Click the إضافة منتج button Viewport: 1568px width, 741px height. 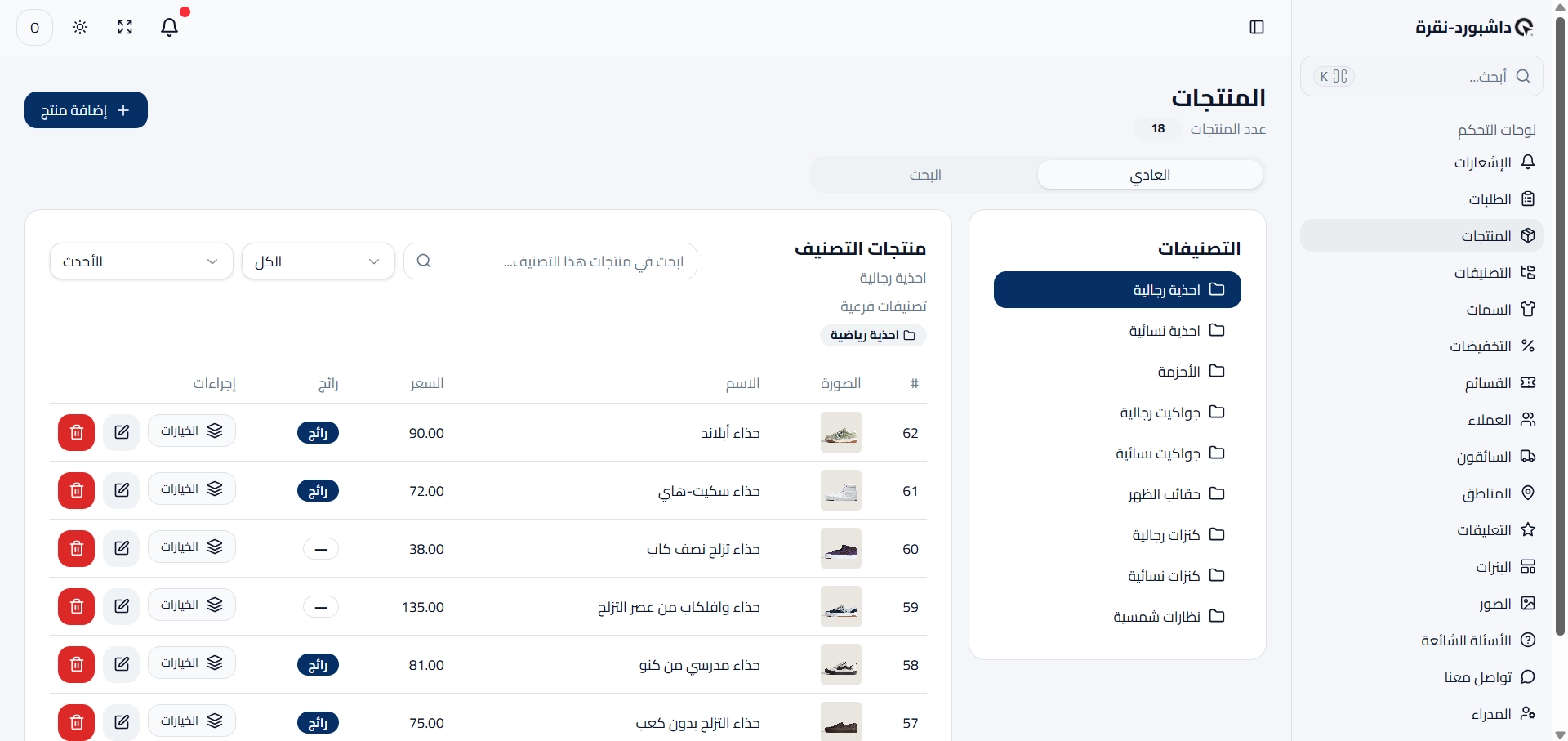(x=86, y=110)
